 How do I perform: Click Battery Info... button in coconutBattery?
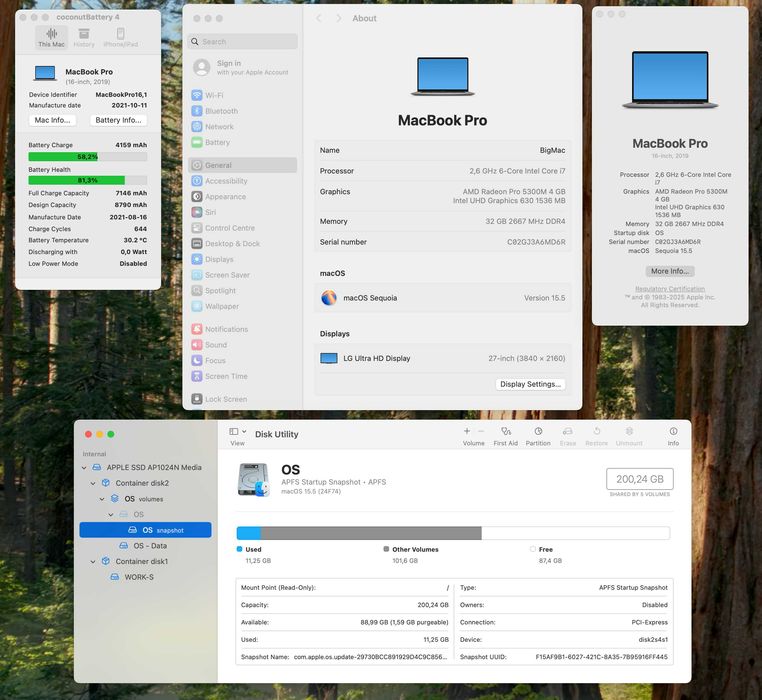click(x=118, y=120)
